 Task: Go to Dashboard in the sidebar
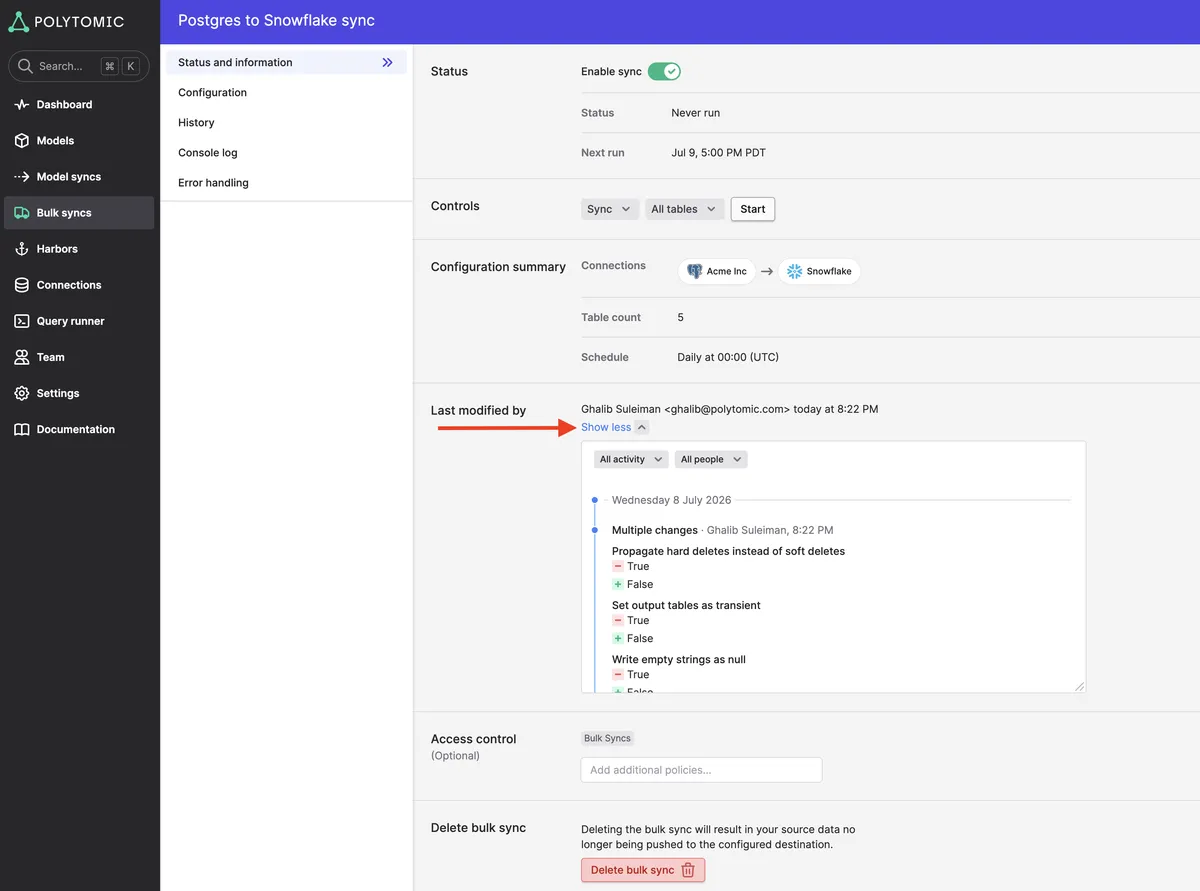pyautogui.click(x=79, y=105)
